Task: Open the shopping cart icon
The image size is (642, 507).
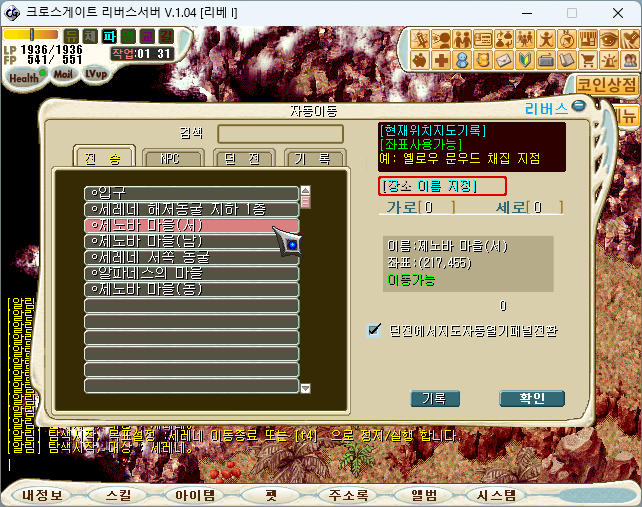Action: pyautogui.click(x=588, y=60)
